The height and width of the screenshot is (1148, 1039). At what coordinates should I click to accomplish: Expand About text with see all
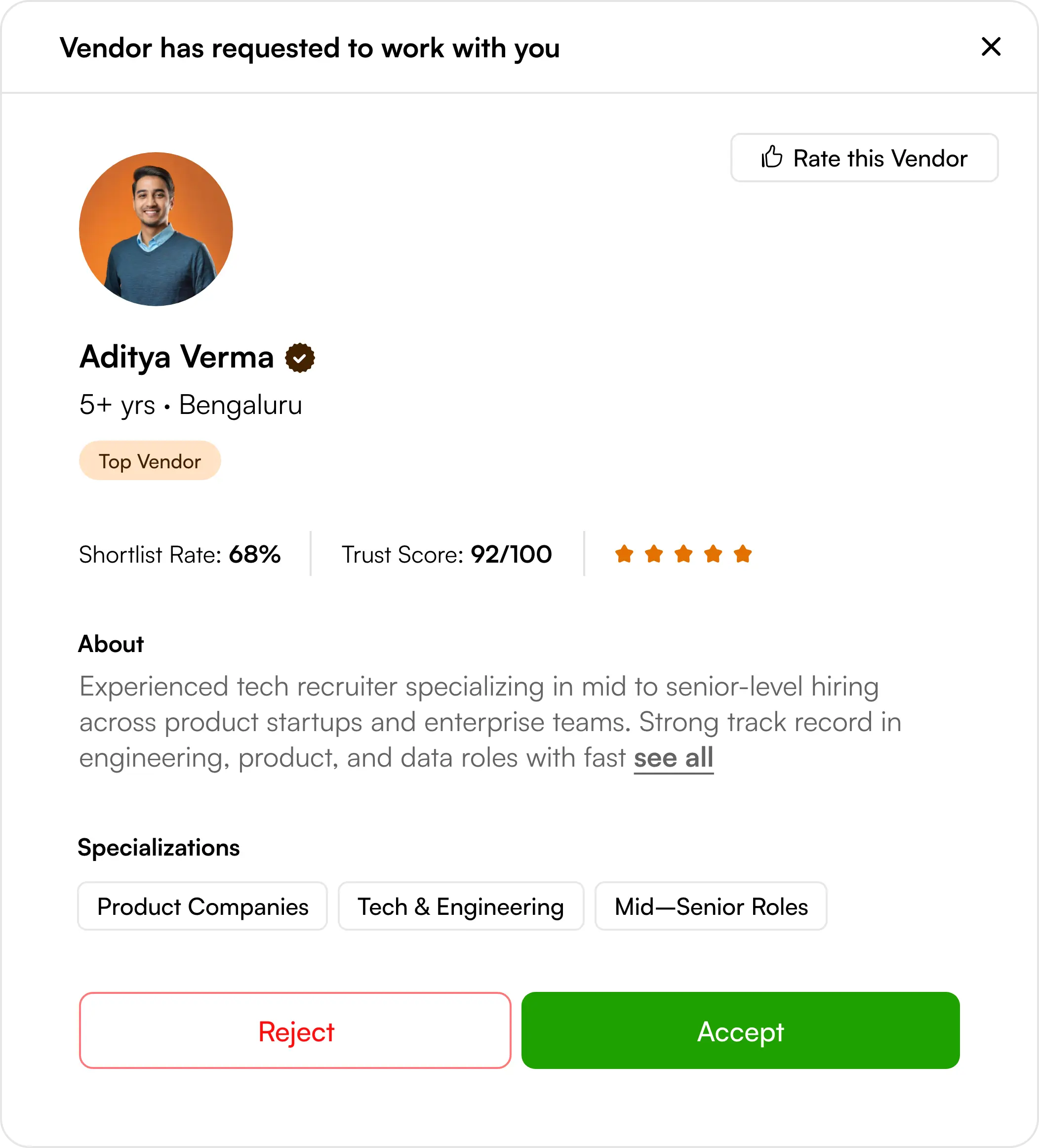pyautogui.click(x=673, y=758)
